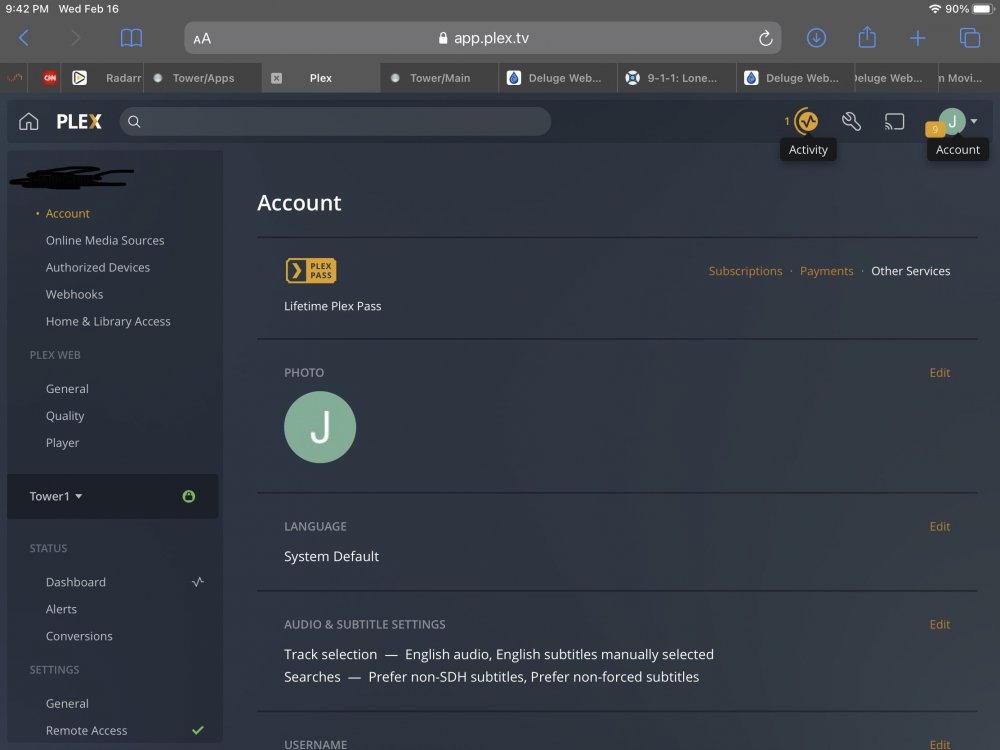
Task: Open server General settings
Action: point(67,703)
